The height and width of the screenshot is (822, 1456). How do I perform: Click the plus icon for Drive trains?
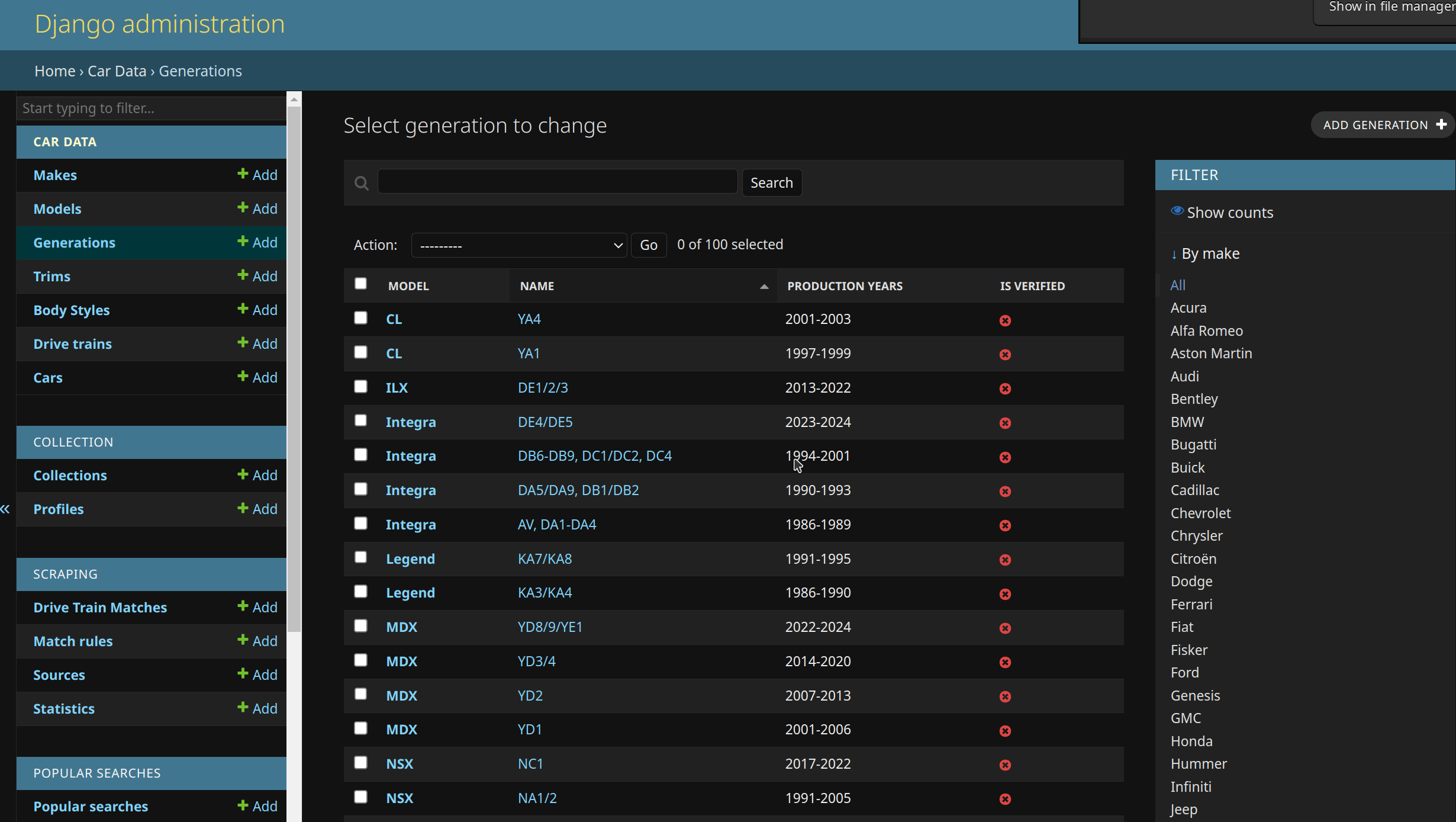click(243, 342)
